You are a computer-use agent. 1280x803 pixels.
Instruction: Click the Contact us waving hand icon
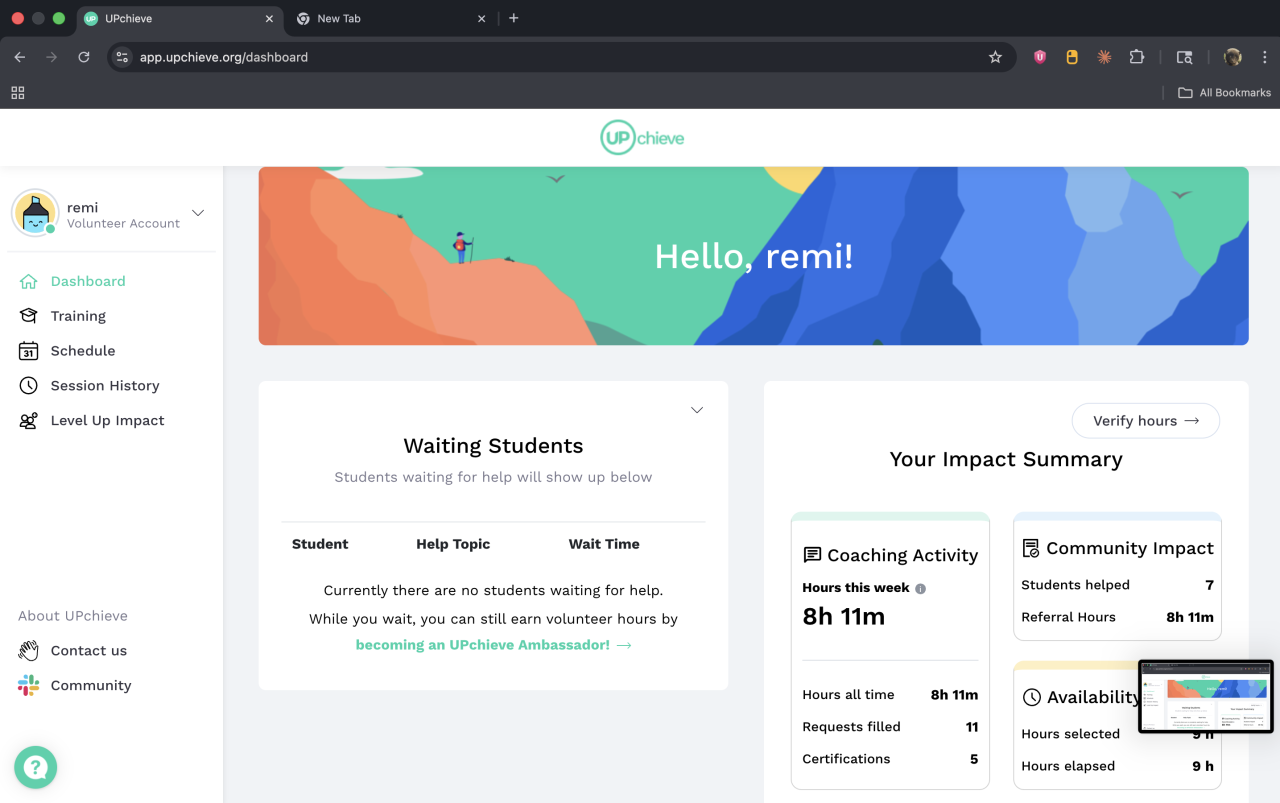(29, 651)
